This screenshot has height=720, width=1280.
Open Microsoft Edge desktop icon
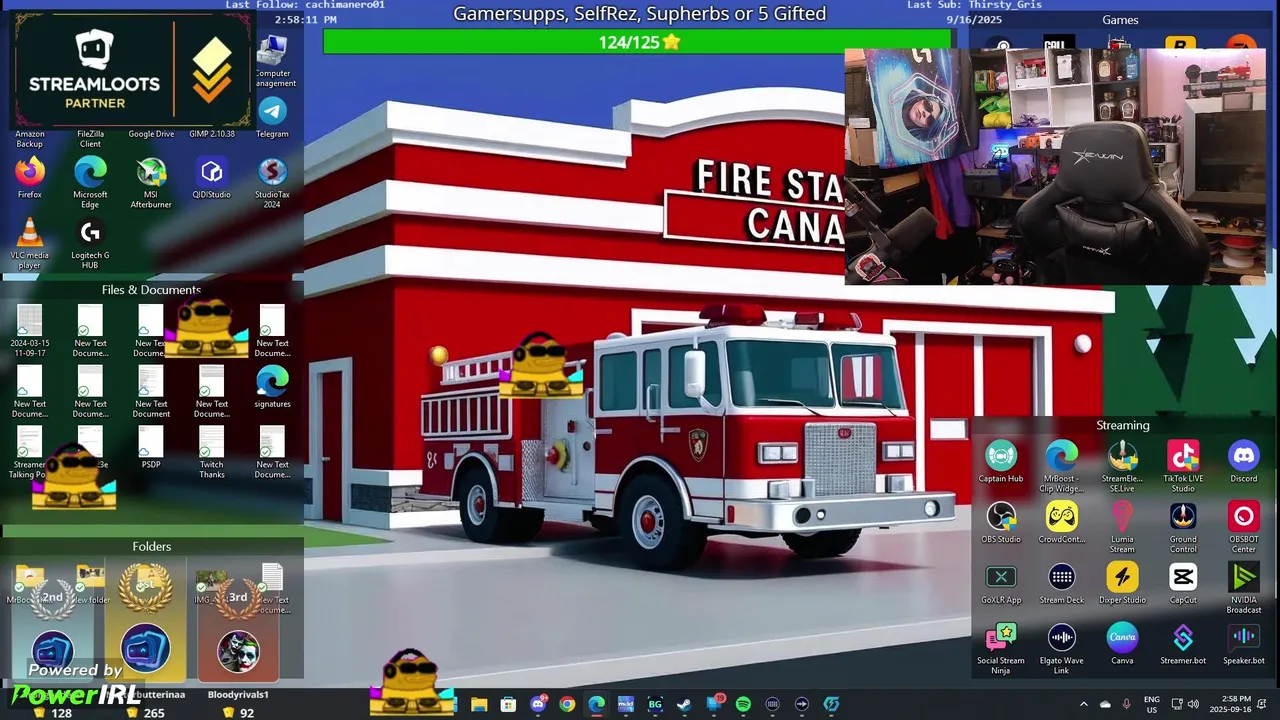pyautogui.click(x=90, y=182)
